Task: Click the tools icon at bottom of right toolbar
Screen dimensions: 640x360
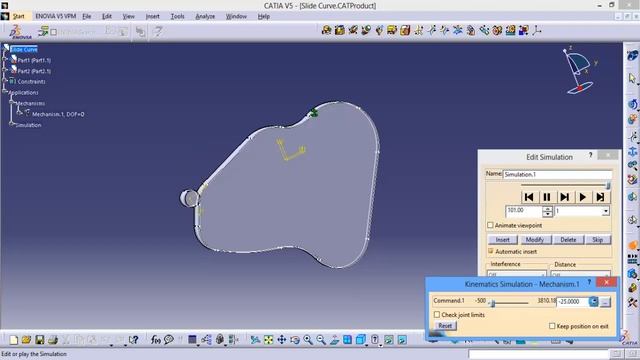Action: tap(632, 302)
